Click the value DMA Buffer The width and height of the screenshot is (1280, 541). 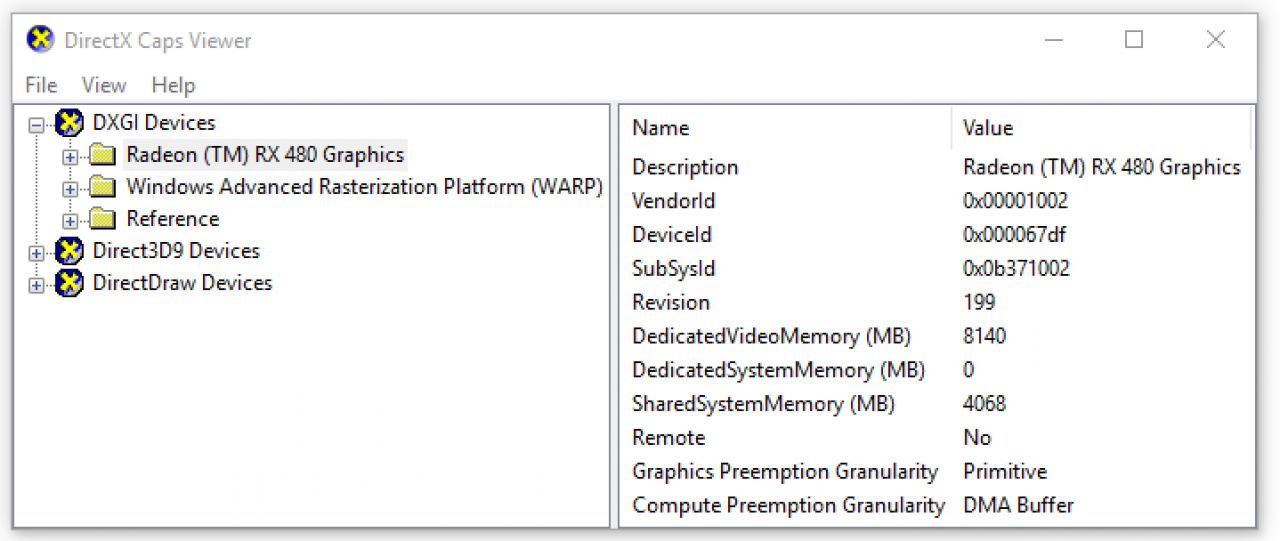[x=1018, y=505]
